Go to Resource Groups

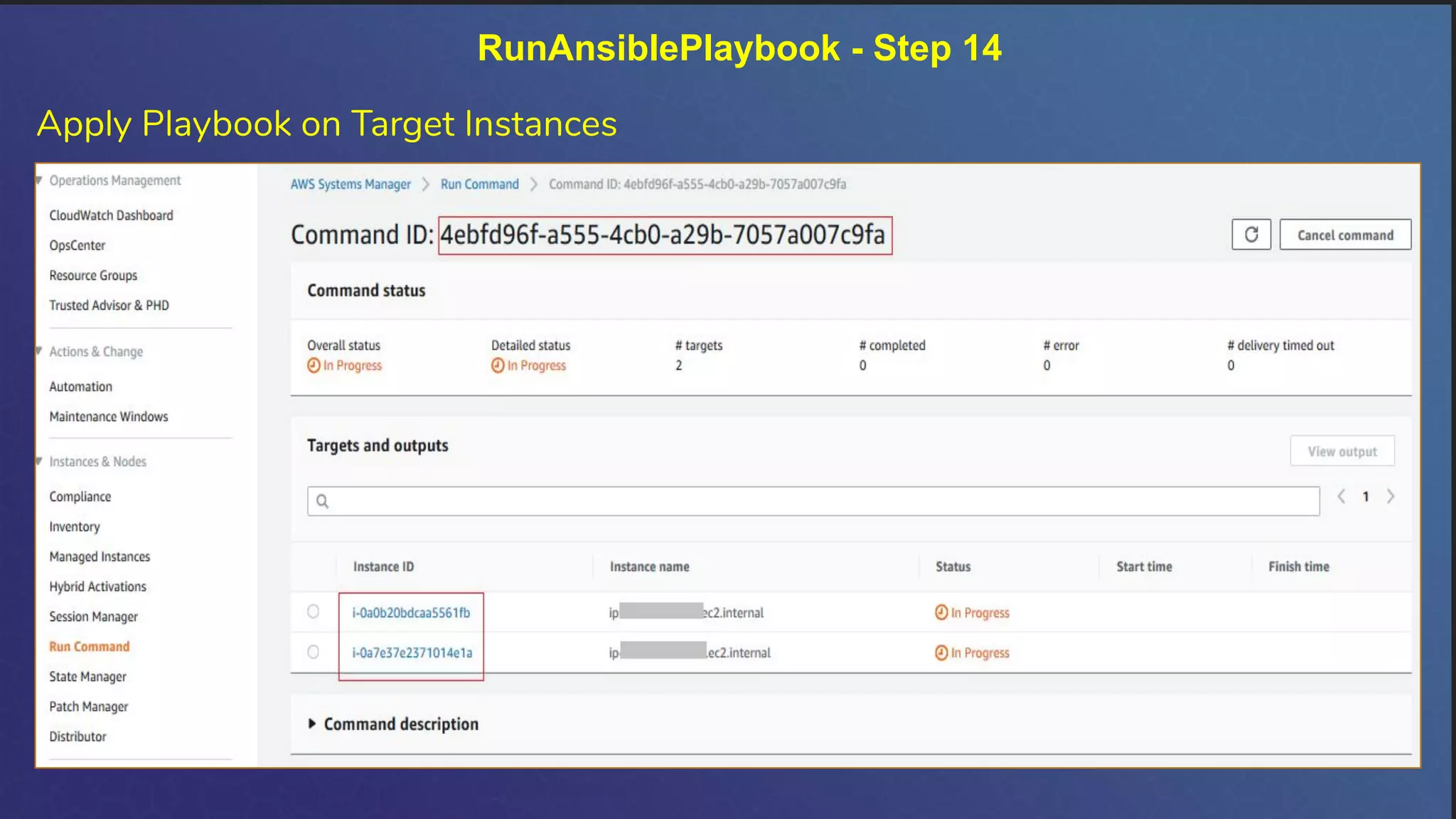click(x=93, y=275)
